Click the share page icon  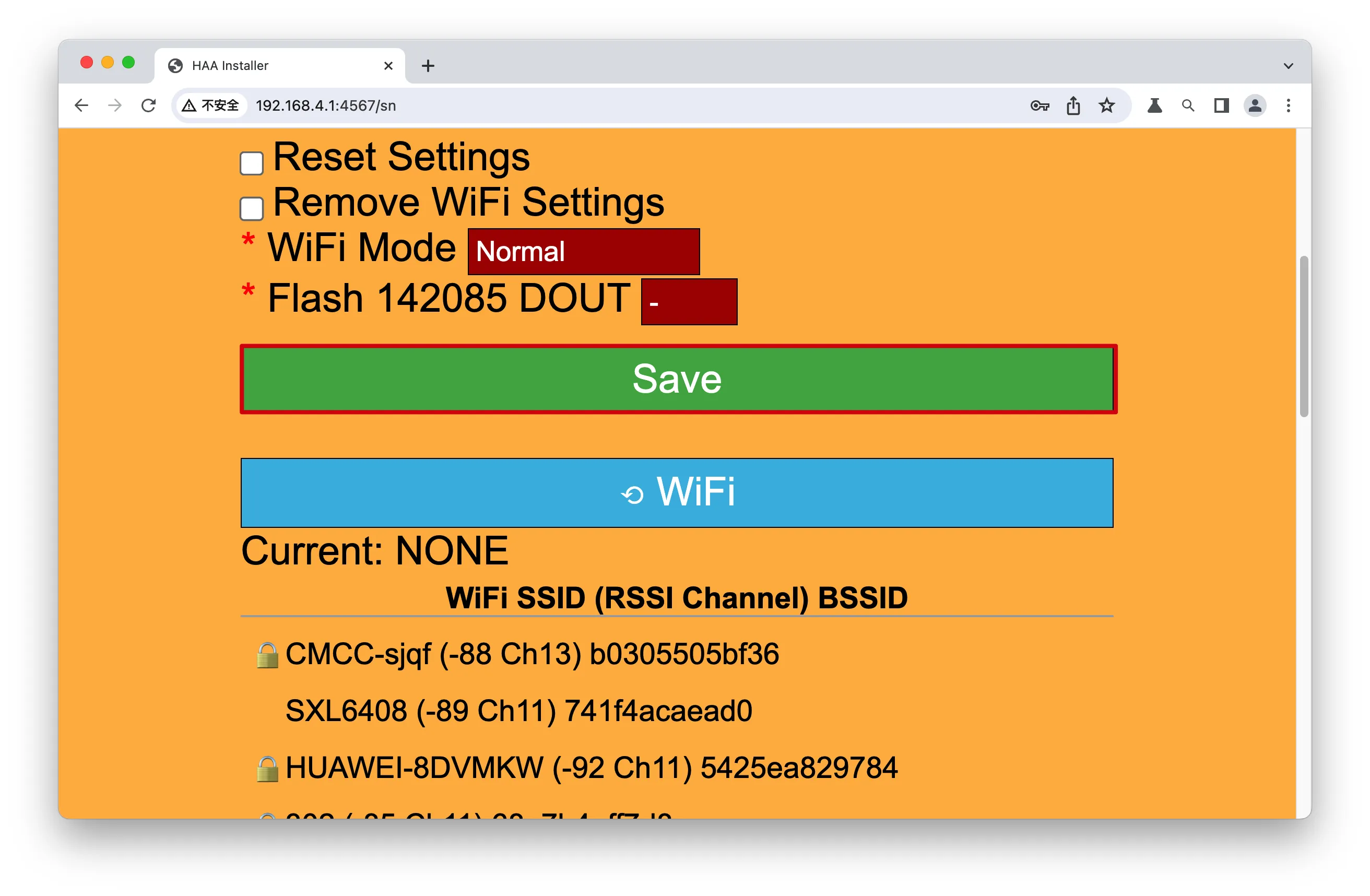click(1073, 105)
